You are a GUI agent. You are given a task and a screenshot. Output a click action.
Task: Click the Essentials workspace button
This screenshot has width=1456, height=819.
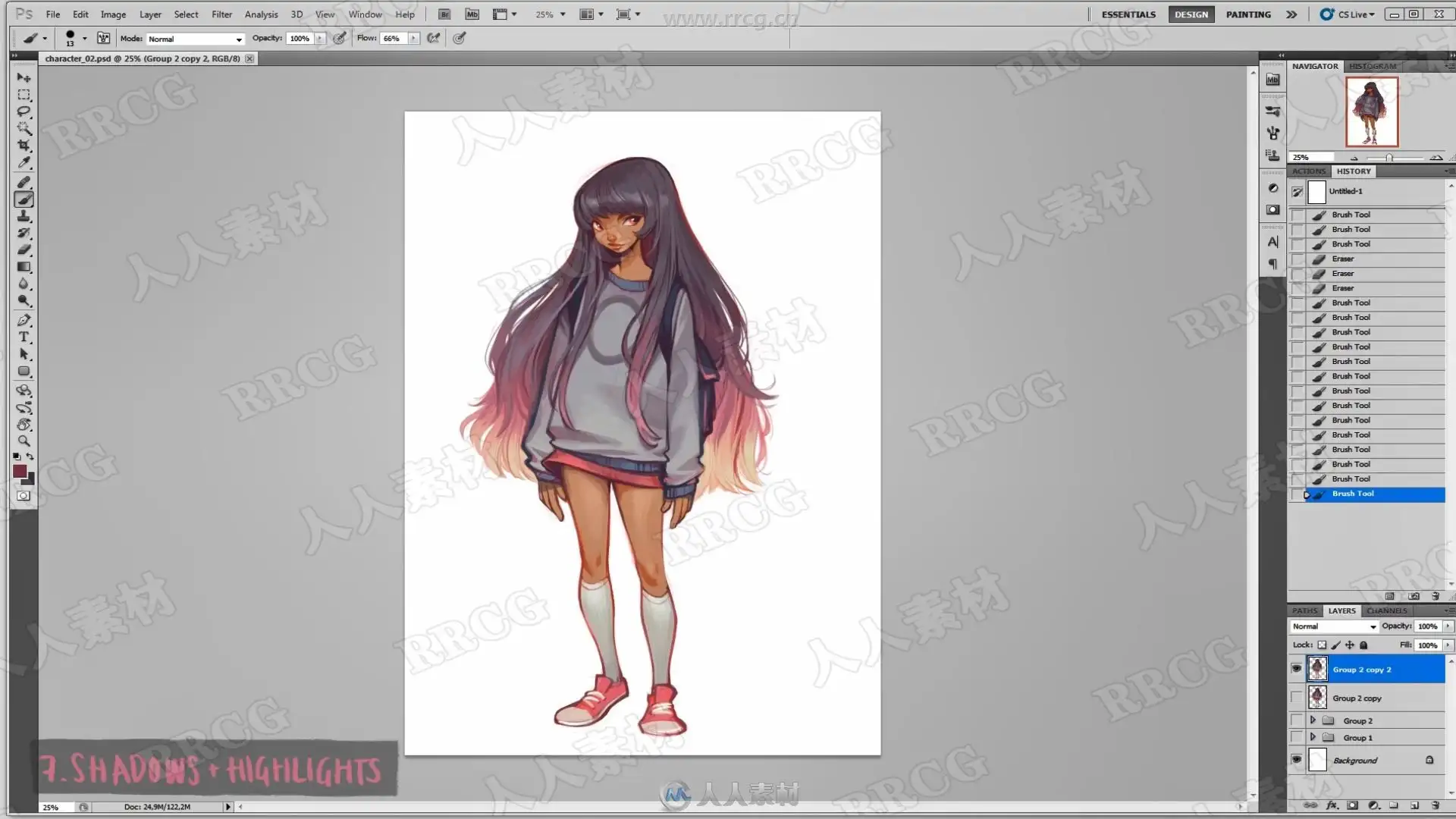coord(1128,14)
